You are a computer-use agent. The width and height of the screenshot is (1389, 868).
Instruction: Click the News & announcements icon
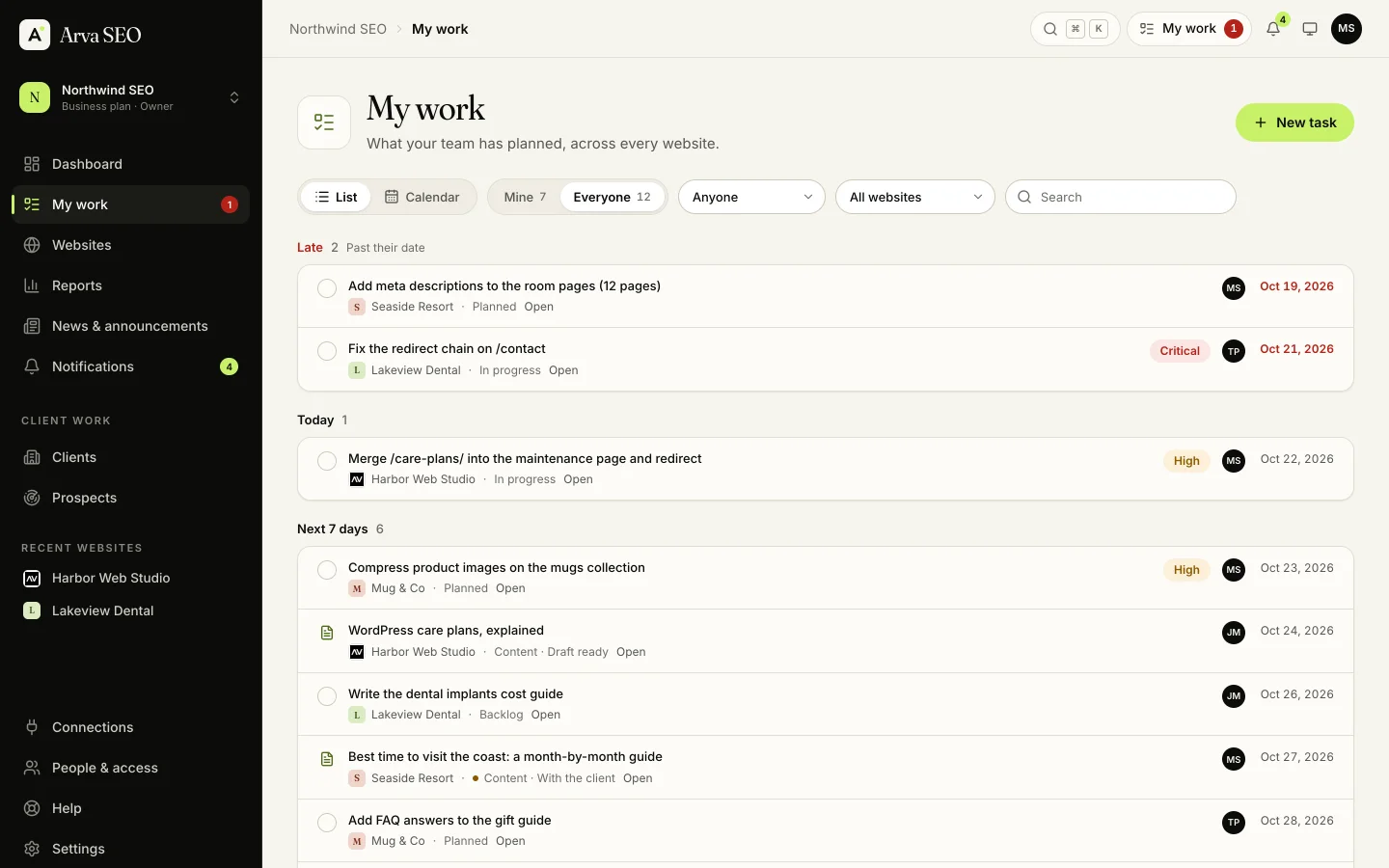(32, 326)
